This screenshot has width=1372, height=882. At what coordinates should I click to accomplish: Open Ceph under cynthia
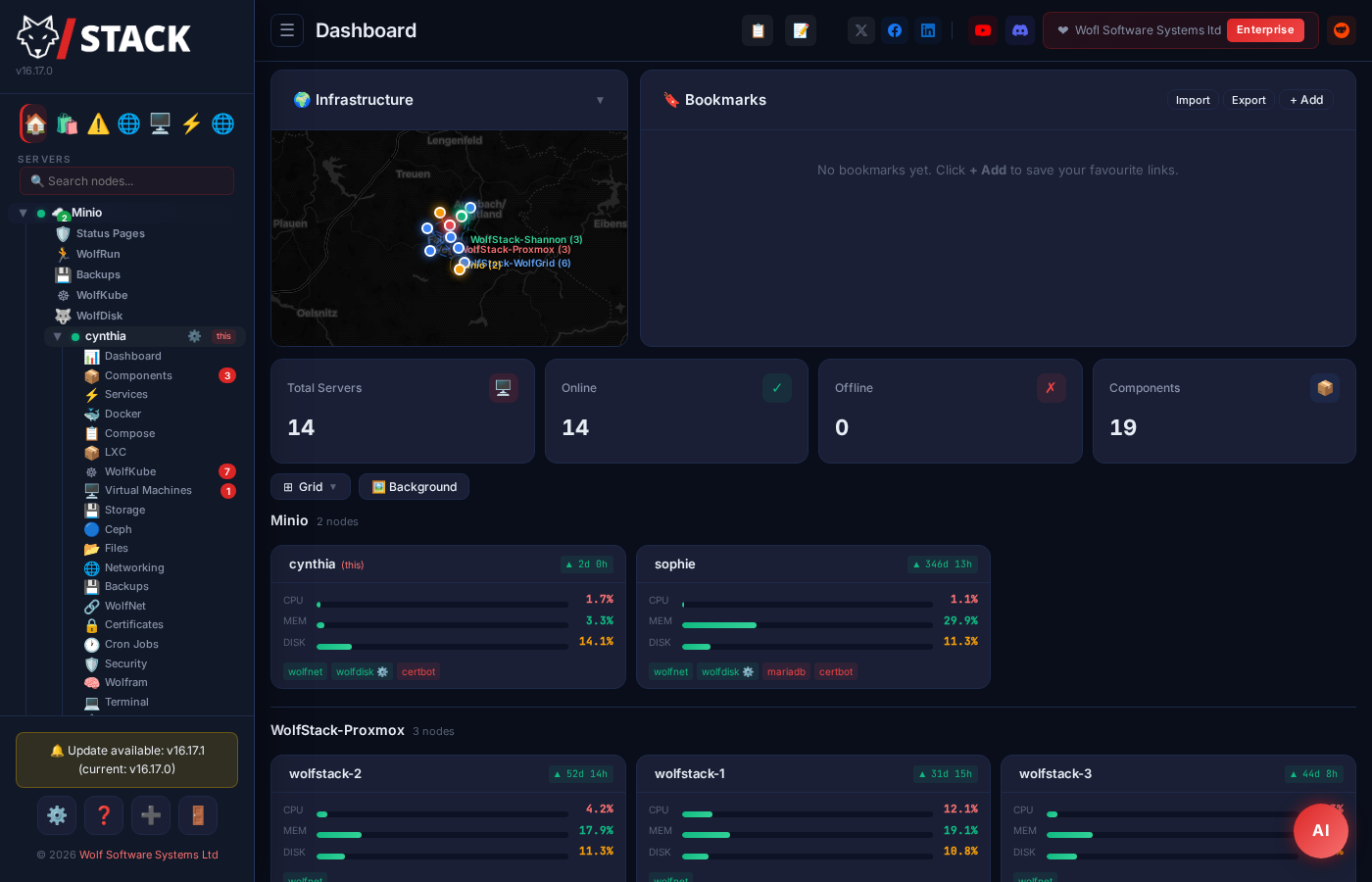pos(118,529)
